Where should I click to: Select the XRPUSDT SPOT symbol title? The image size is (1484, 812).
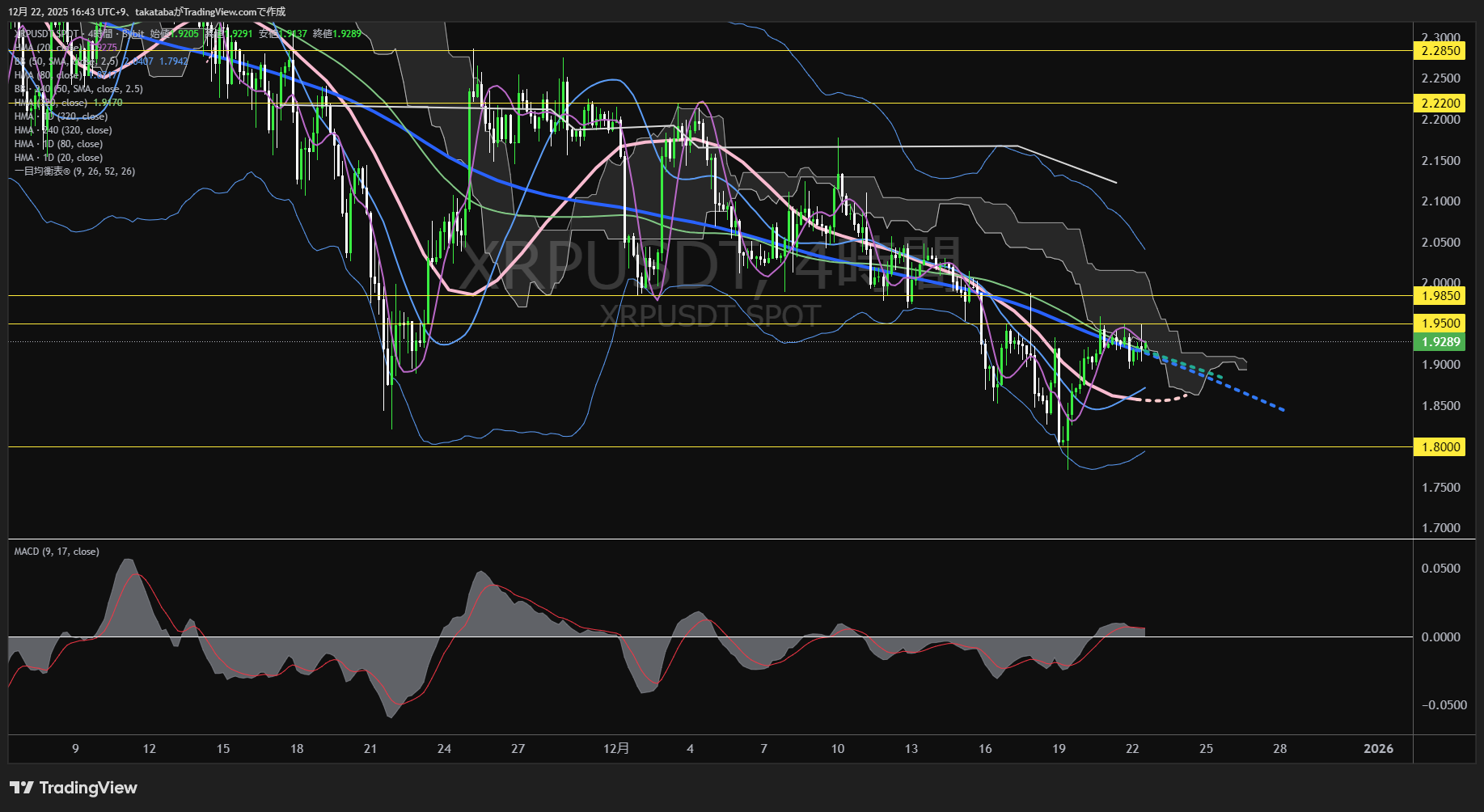click(49, 34)
